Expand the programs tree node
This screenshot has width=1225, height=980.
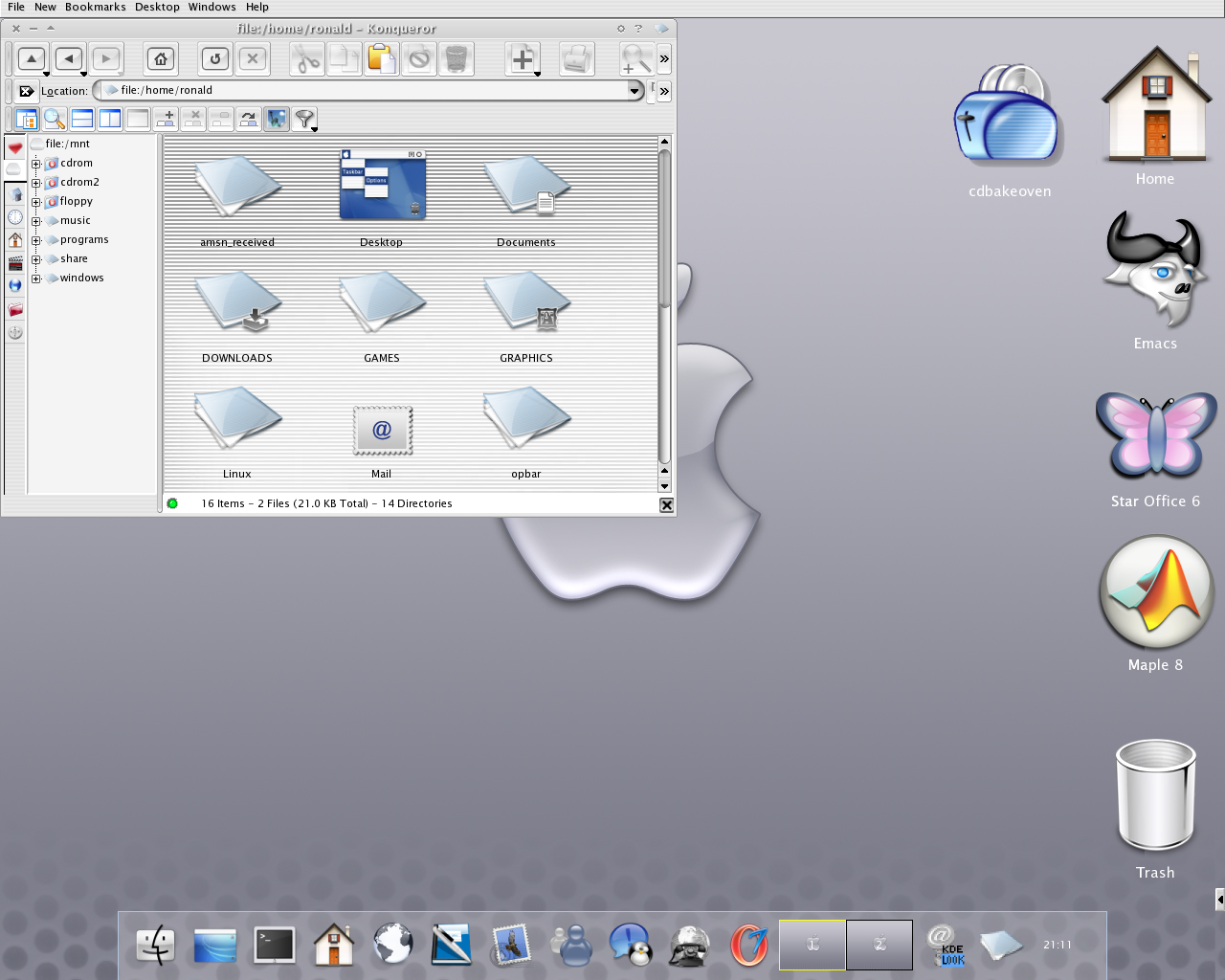point(35,240)
